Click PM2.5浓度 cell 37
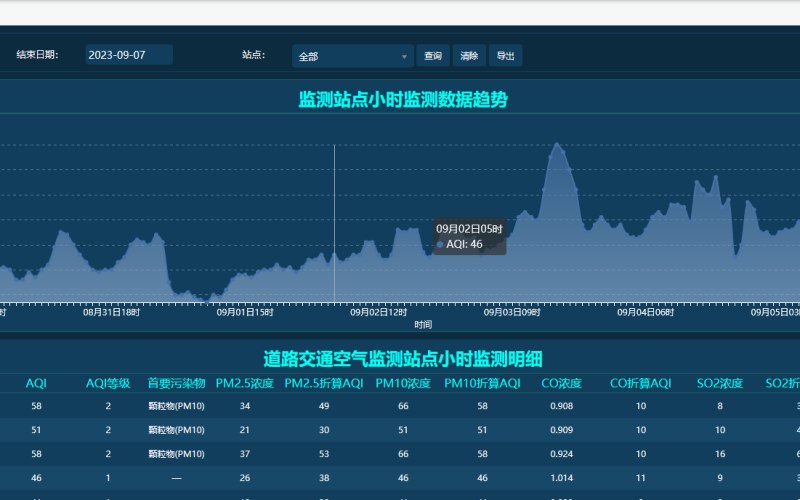Image resolution: width=800 pixels, height=500 pixels. pos(245,454)
